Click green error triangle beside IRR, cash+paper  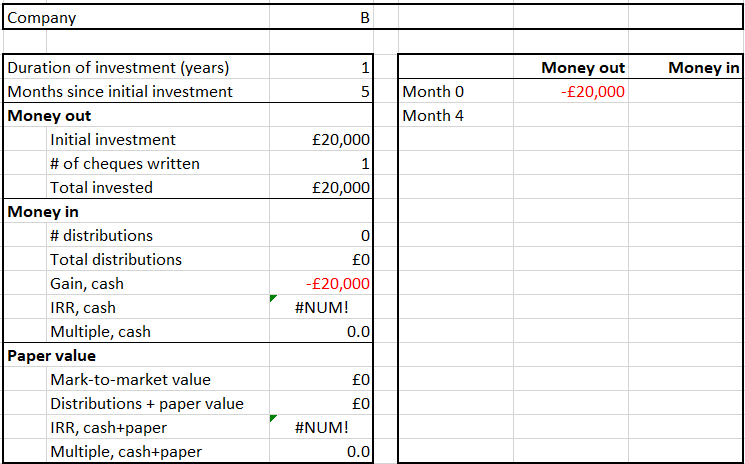tap(274, 418)
